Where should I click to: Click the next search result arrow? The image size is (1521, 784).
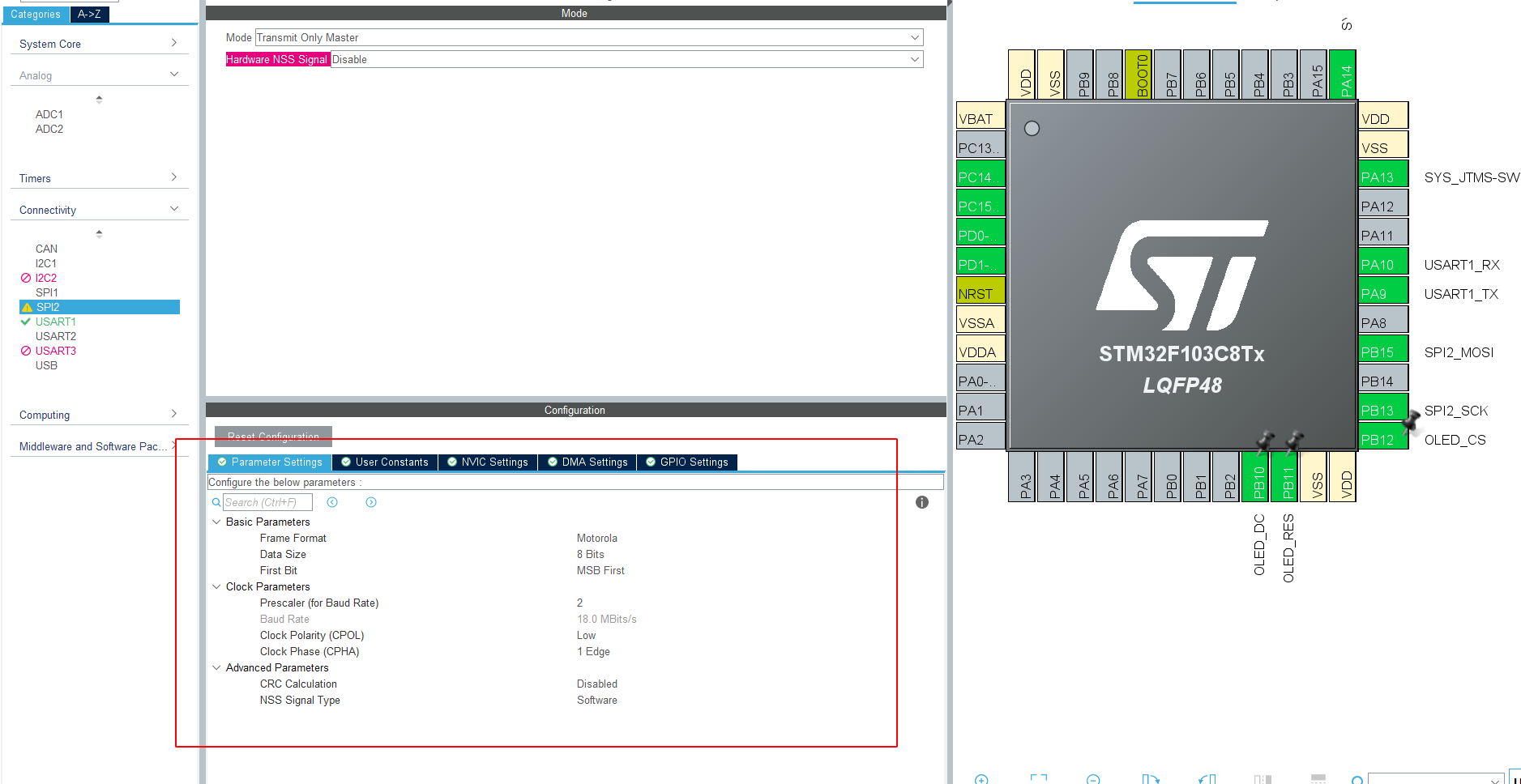[371, 502]
